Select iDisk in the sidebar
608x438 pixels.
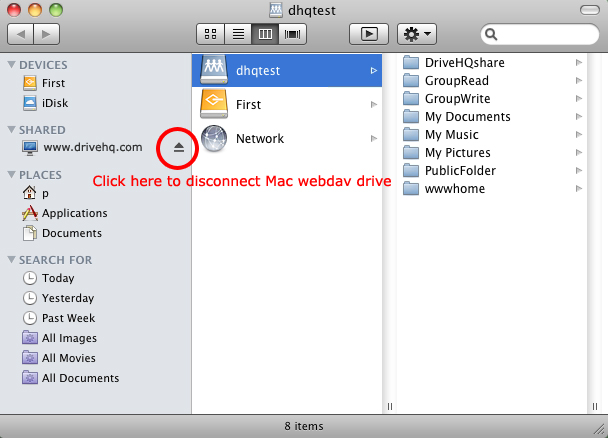[x=55, y=103]
